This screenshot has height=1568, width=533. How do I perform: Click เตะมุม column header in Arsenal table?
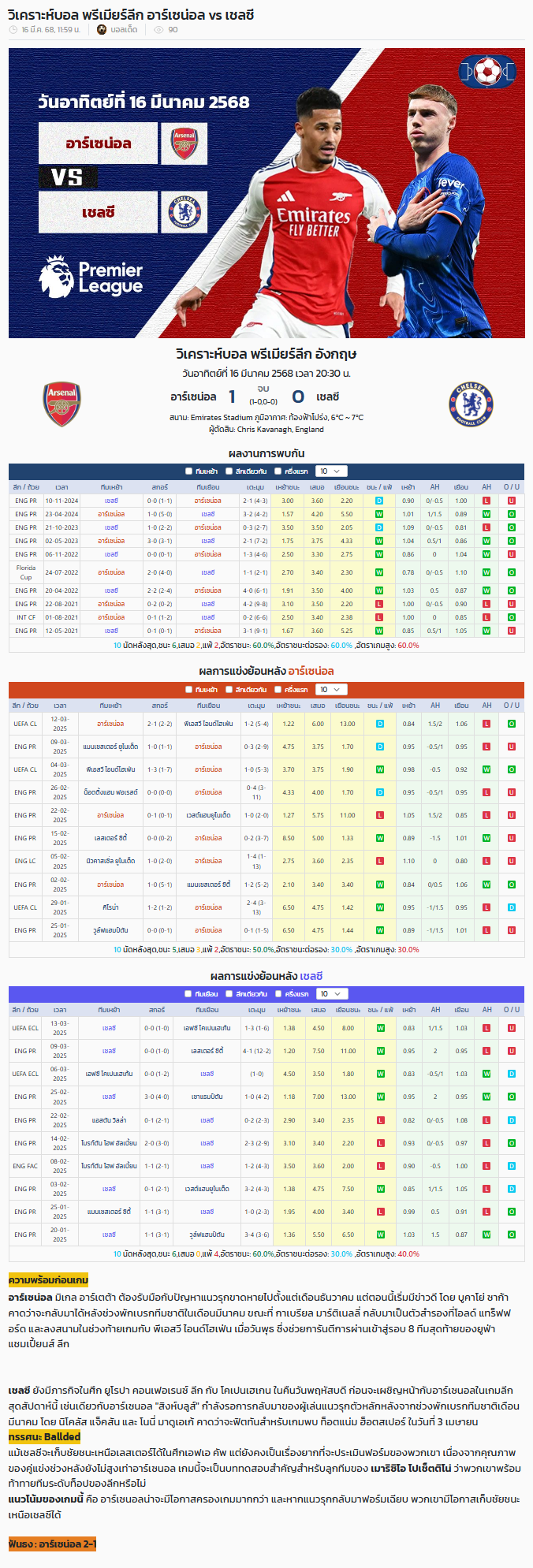[256, 706]
